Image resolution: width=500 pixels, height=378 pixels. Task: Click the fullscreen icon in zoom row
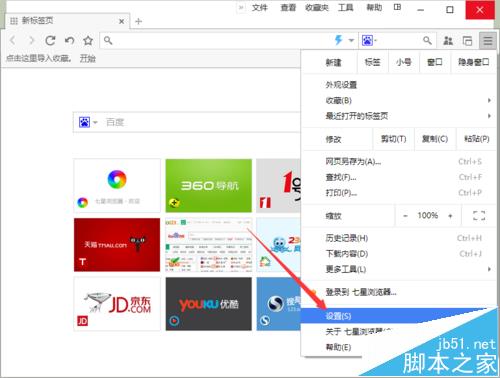[479, 216]
